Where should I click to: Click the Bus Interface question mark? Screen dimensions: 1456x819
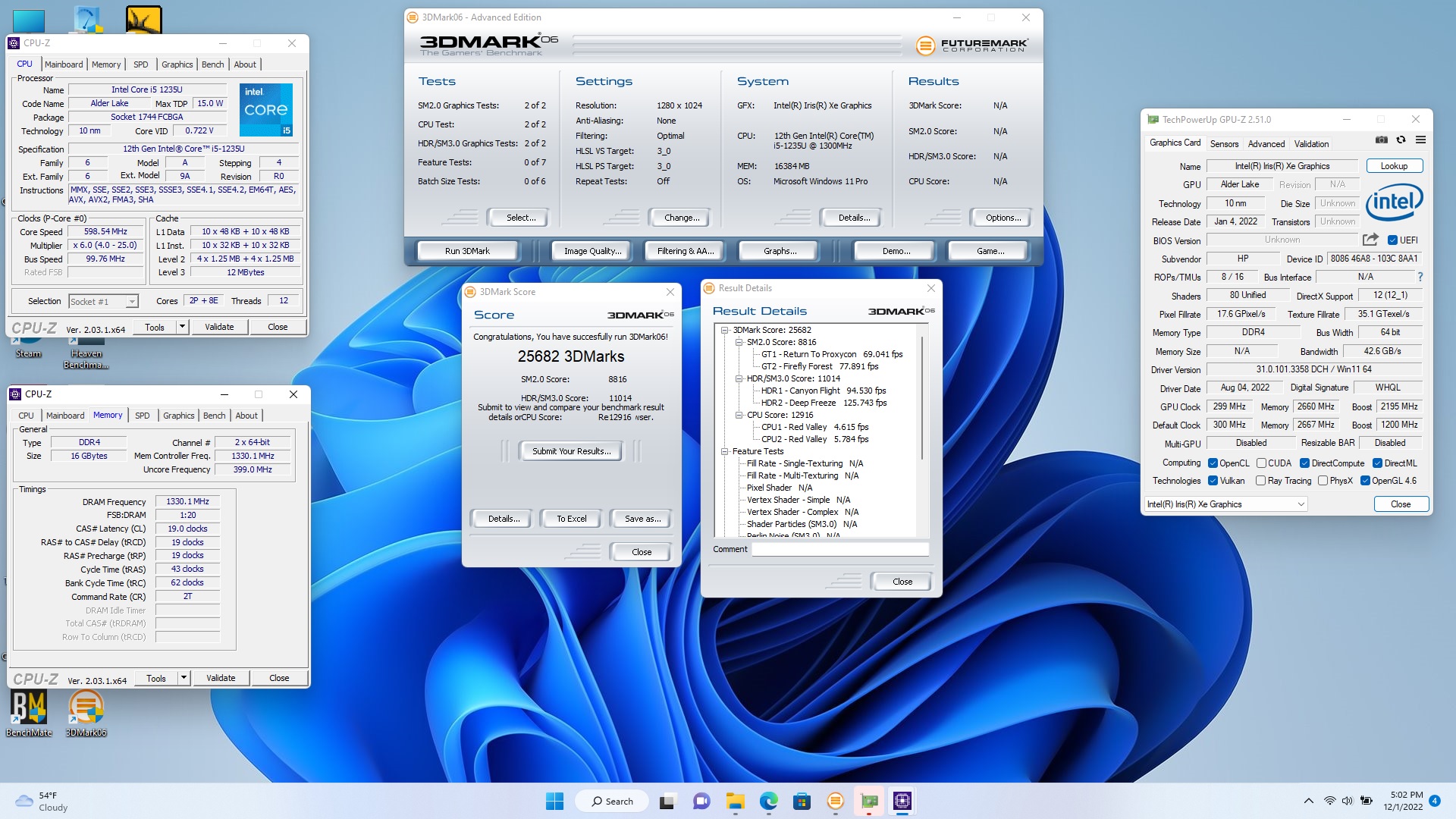tap(1420, 277)
